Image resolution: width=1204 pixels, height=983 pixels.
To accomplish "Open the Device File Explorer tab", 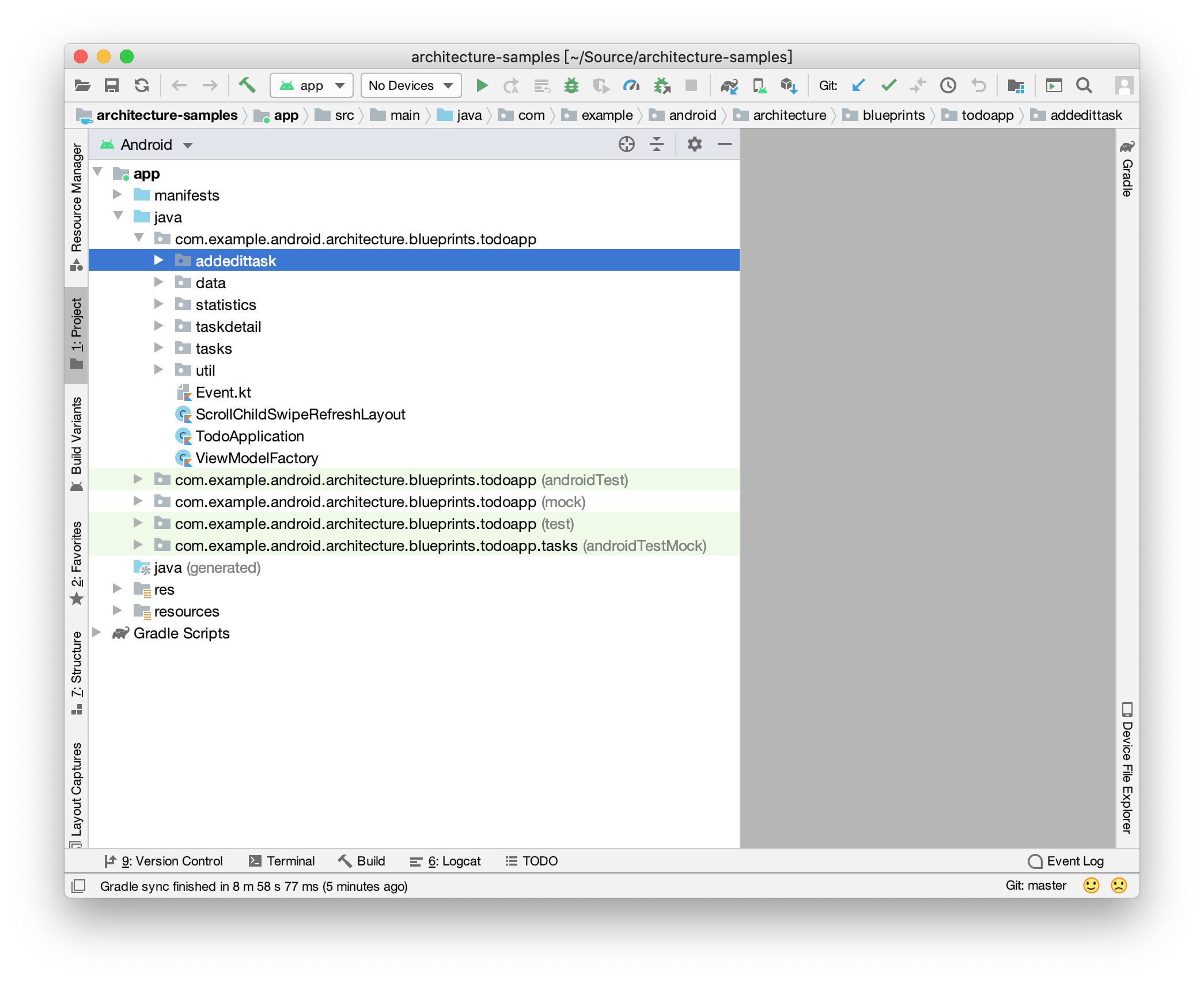I will [1127, 768].
